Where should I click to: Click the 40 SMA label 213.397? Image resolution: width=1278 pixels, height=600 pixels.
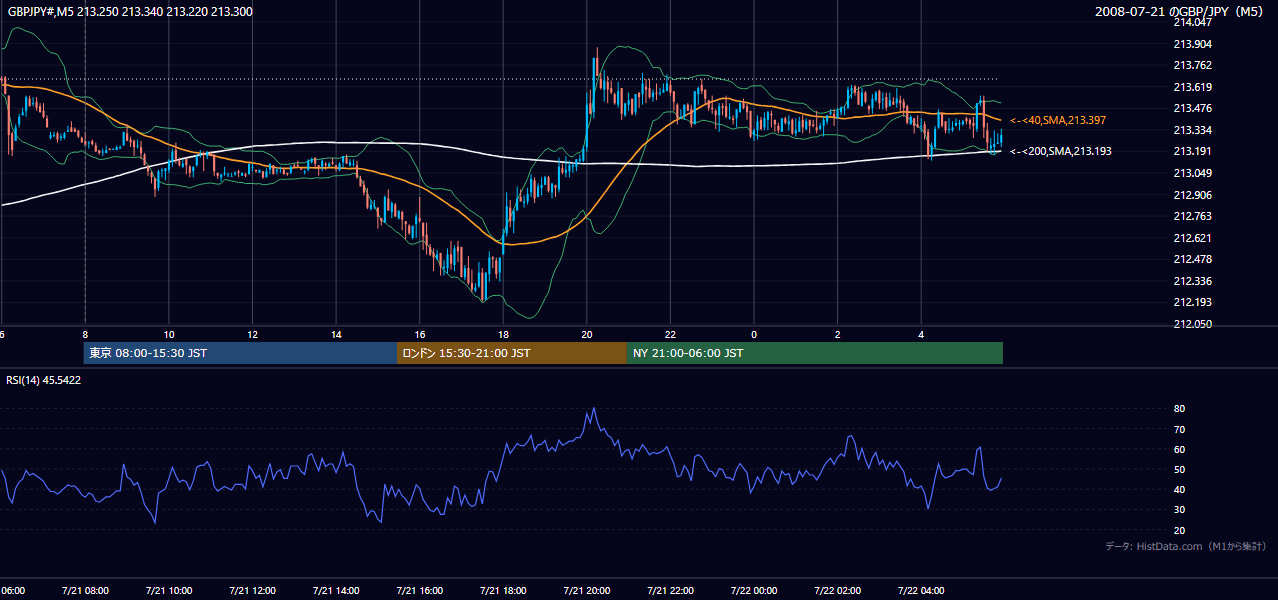(x=1058, y=120)
